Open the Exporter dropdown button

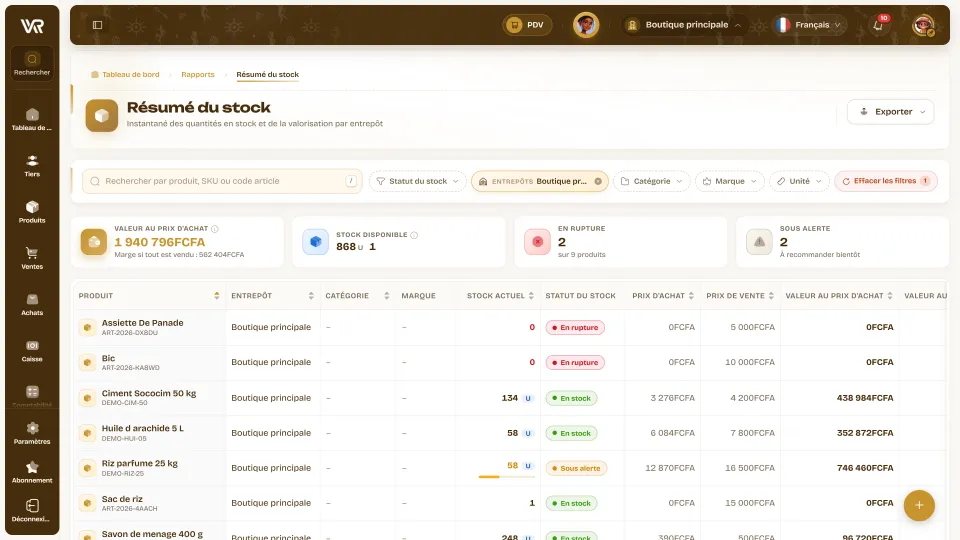click(890, 112)
